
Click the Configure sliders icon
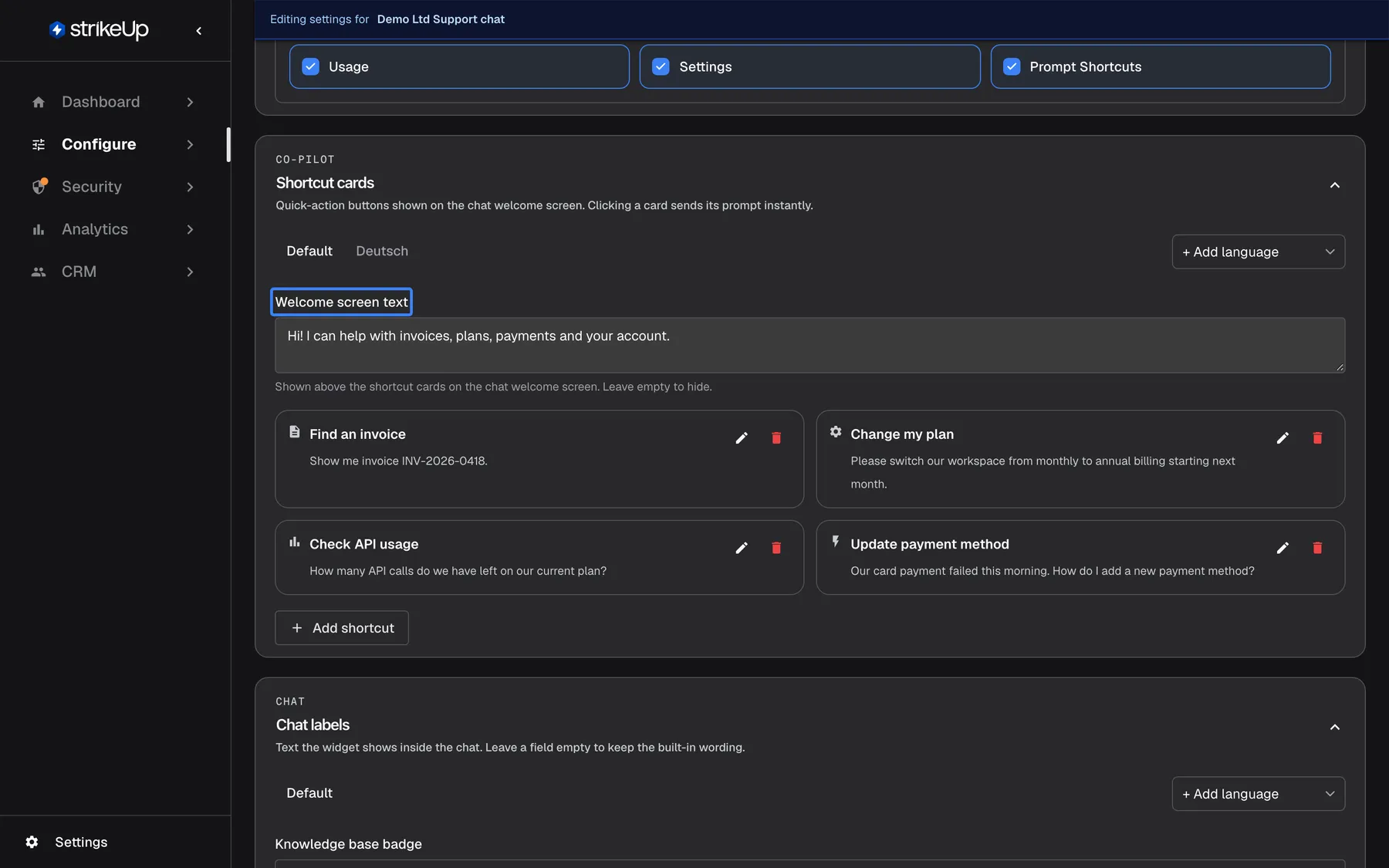[39, 144]
